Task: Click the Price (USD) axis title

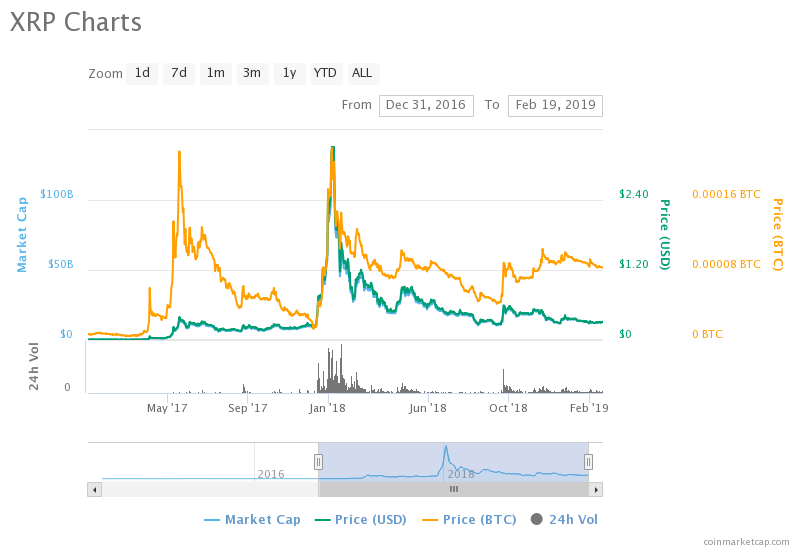Action: (x=664, y=235)
